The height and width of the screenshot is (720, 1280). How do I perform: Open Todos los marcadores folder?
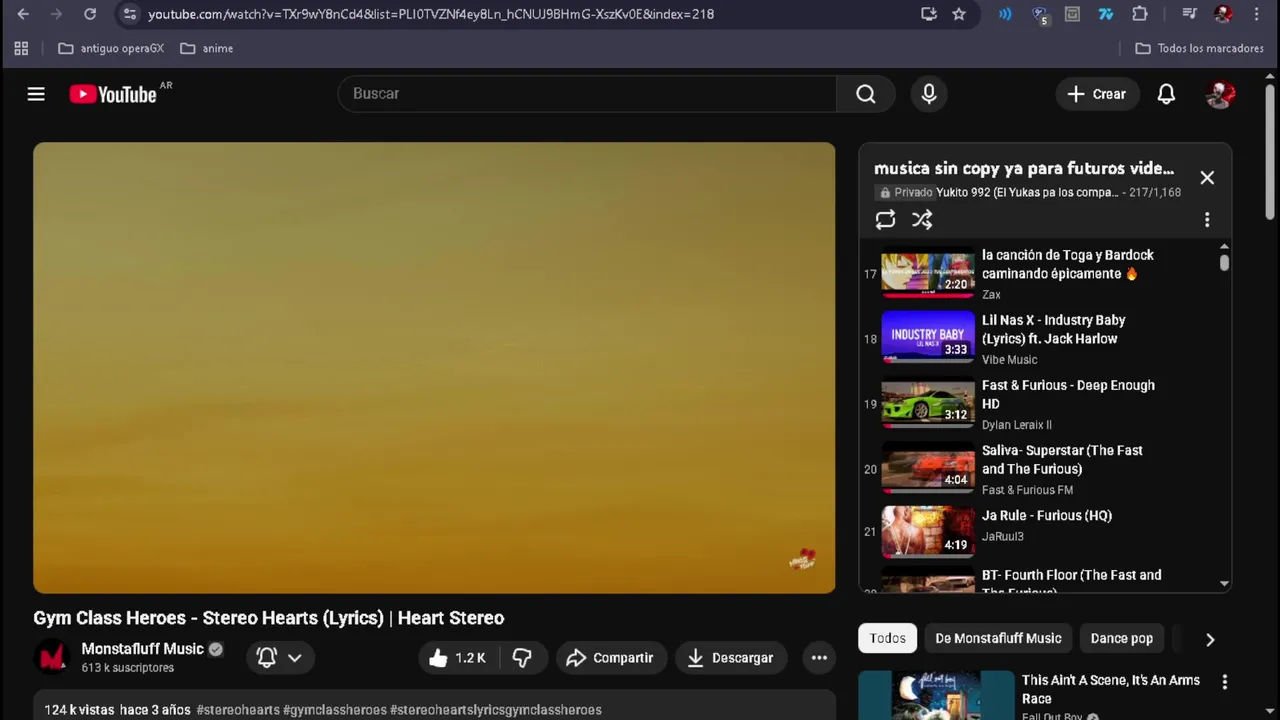pyautogui.click(x=1199, y=48)
